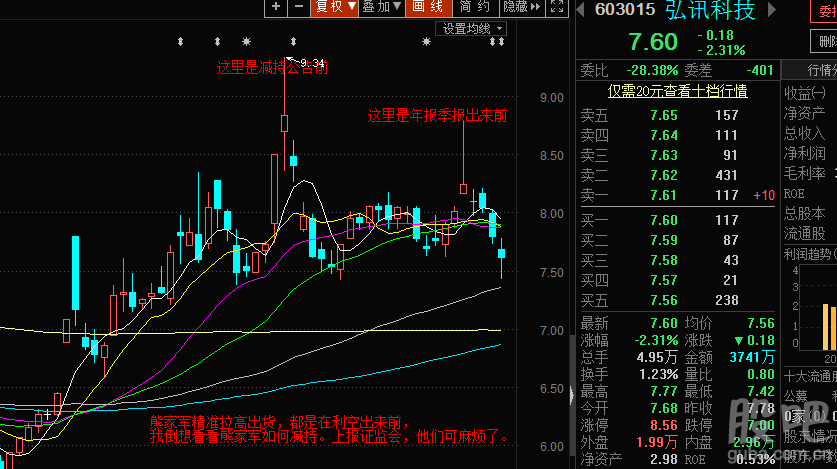Select 卖一 price 7.61
Screen dimensions: 837x469
664,195
